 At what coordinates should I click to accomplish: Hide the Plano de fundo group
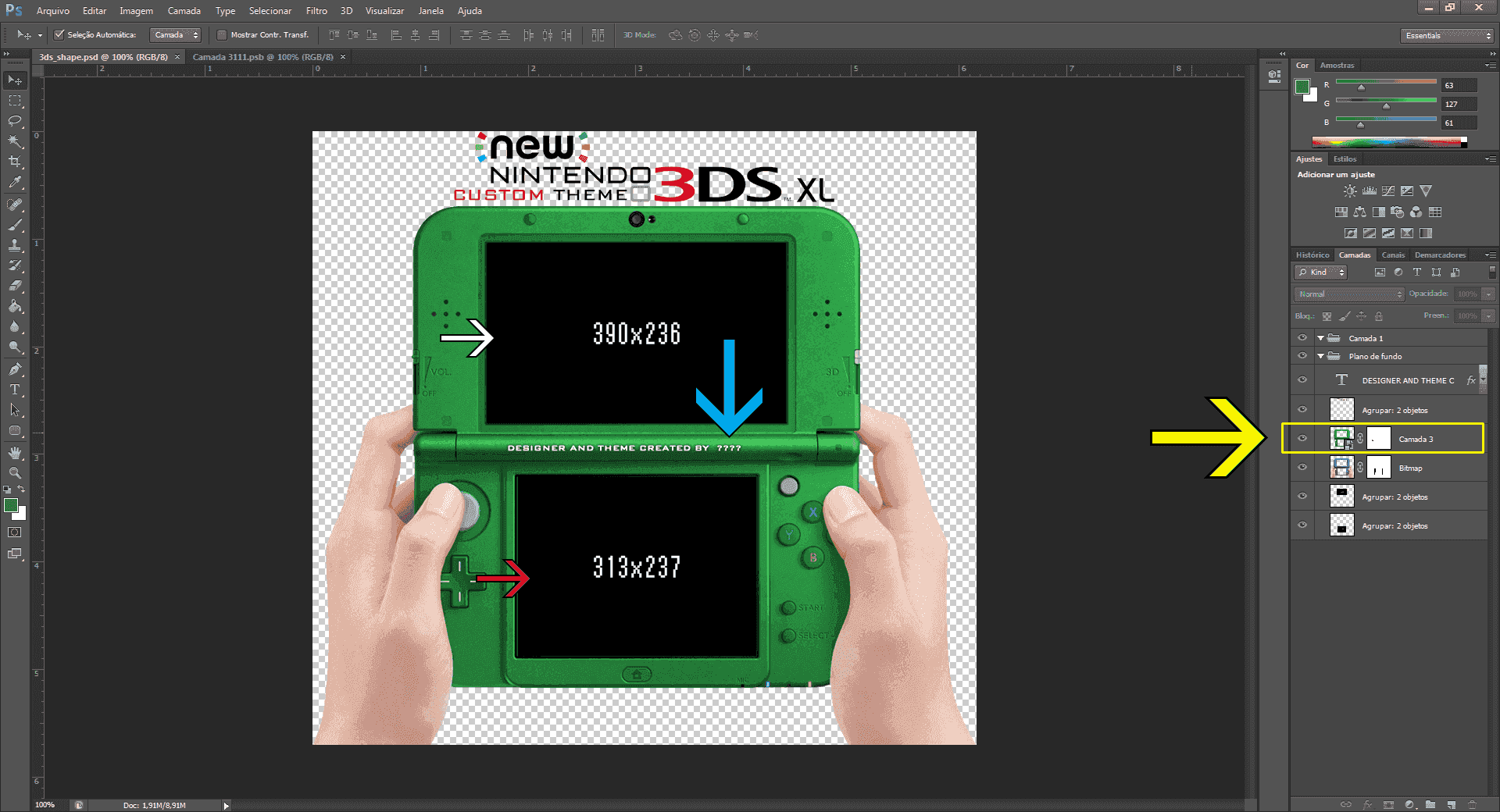coord(1302,356)
